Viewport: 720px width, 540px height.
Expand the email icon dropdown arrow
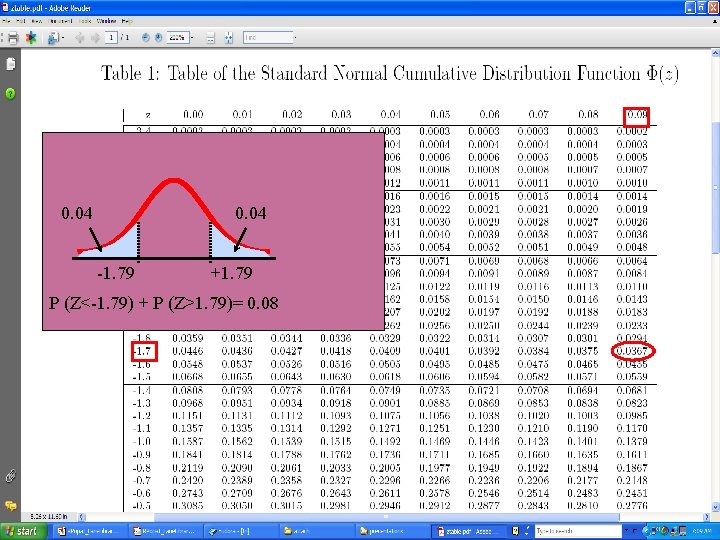[63, 38]
